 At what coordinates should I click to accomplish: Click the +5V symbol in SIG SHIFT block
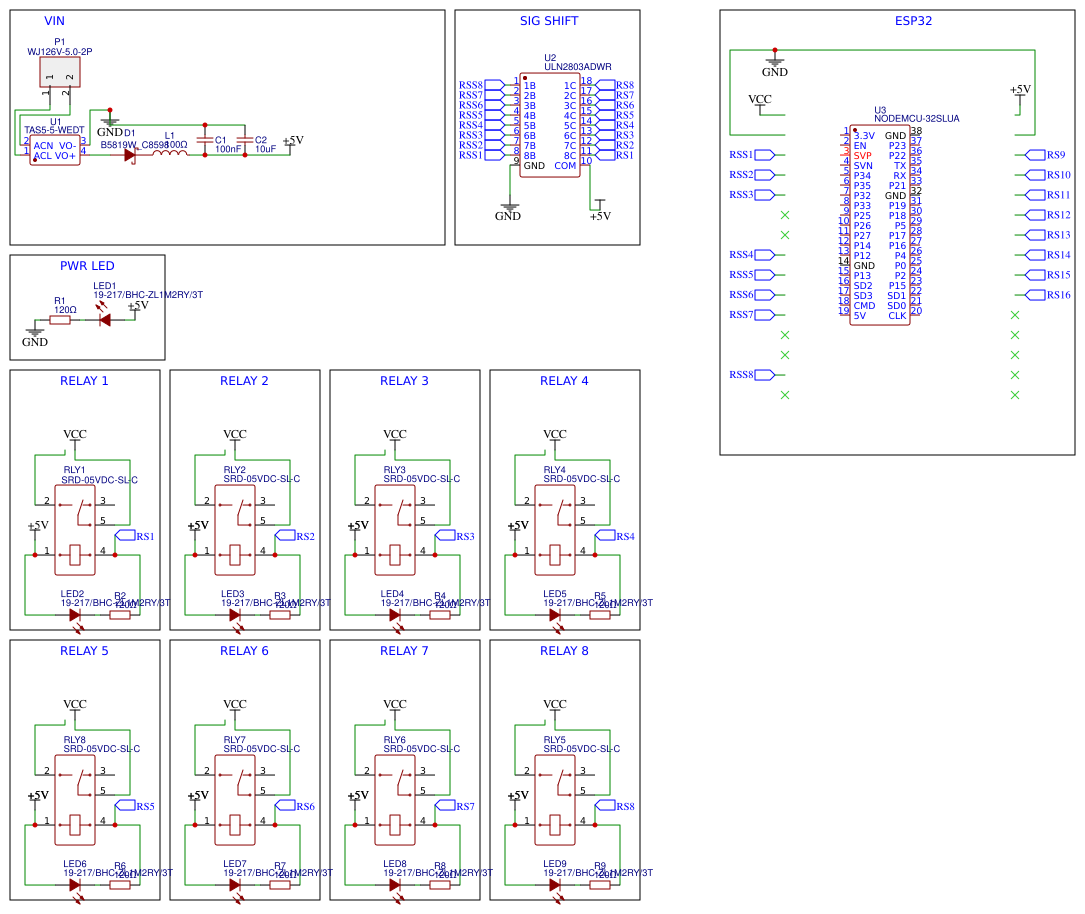pos(600,211)
